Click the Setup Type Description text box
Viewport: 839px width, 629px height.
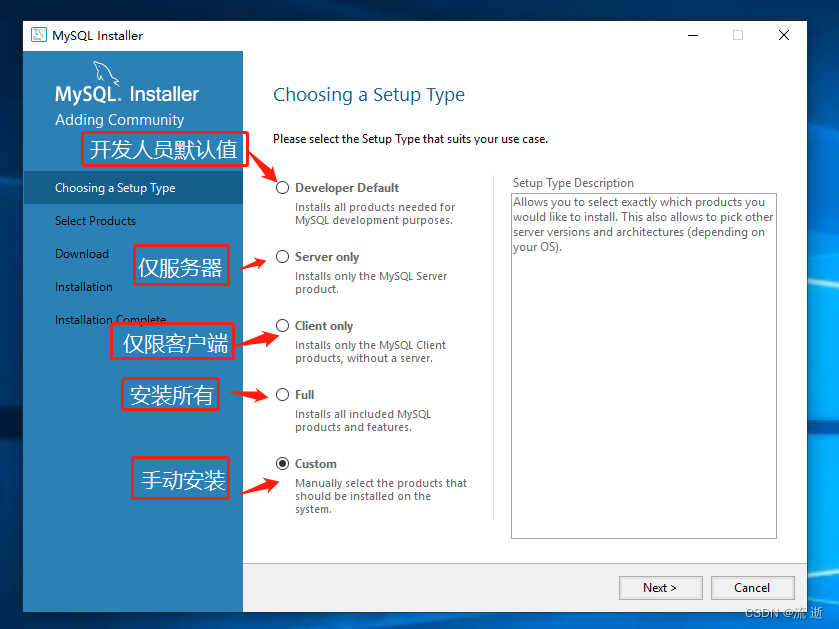click(644, 366)
